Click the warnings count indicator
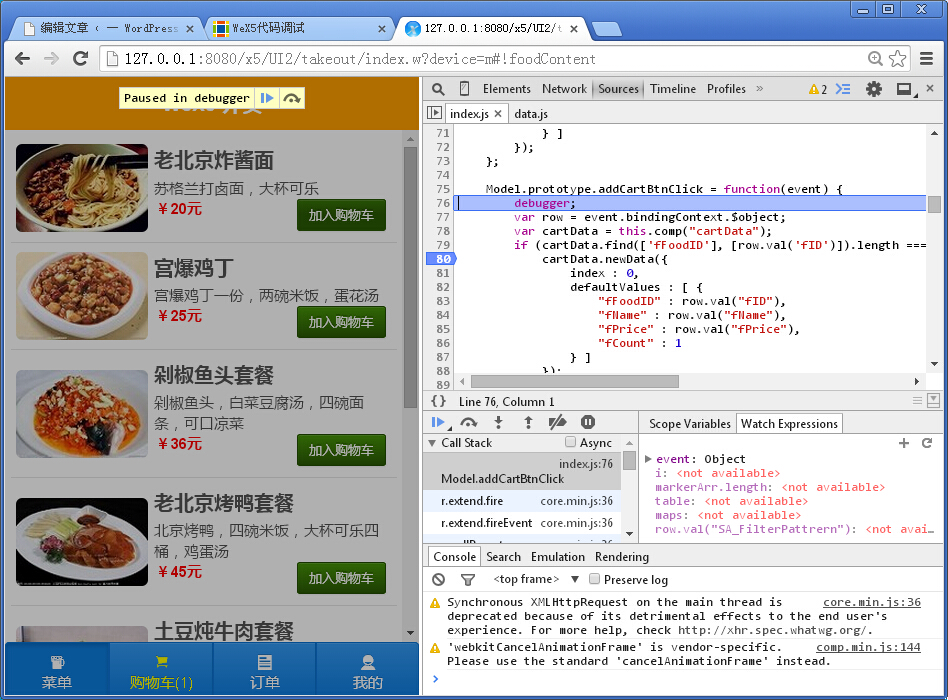 817,89
